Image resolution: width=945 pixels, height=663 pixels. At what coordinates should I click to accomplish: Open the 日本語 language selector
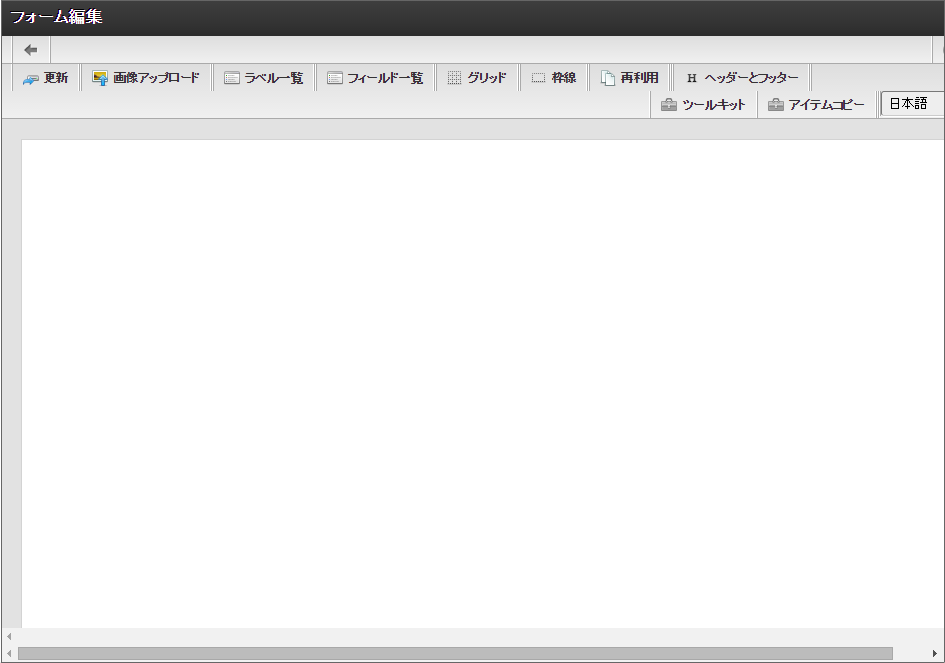[x=911, y=103]
